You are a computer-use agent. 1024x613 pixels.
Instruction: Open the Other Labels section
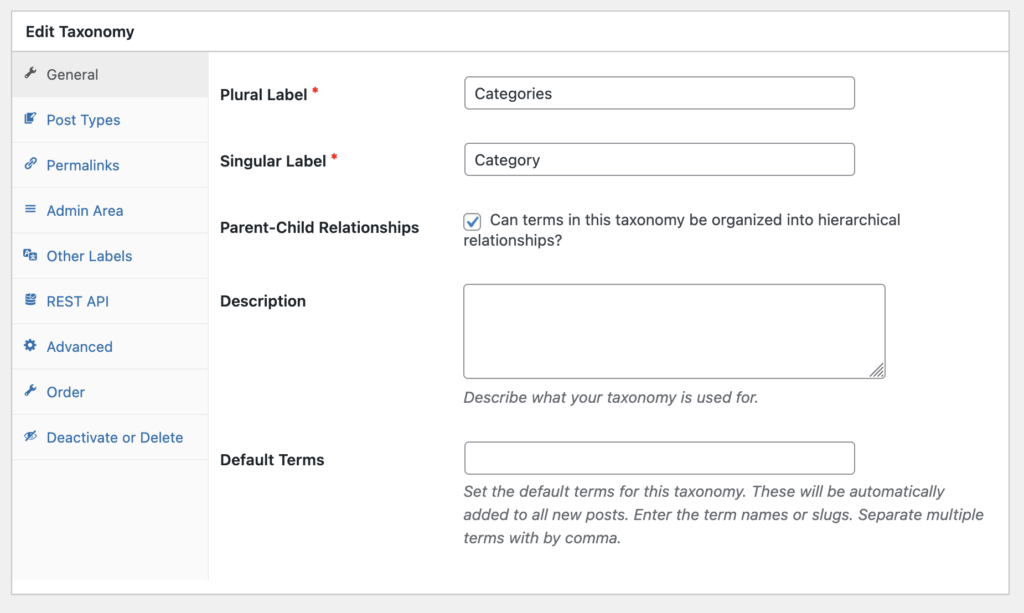click(88, 256)
